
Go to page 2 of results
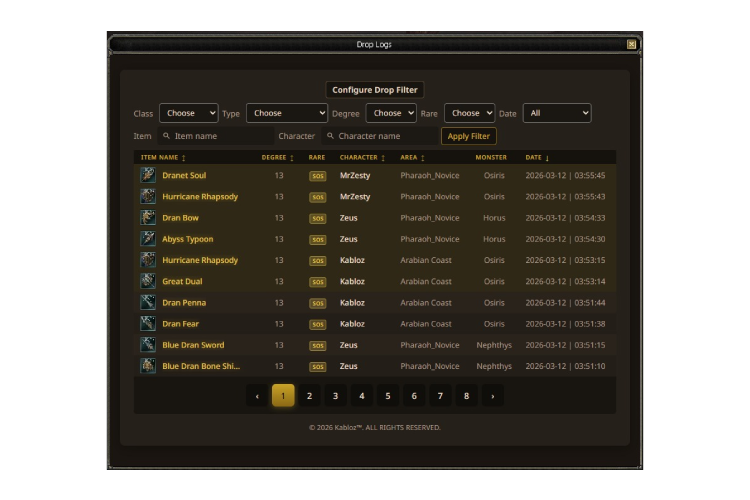coord(309,396)
